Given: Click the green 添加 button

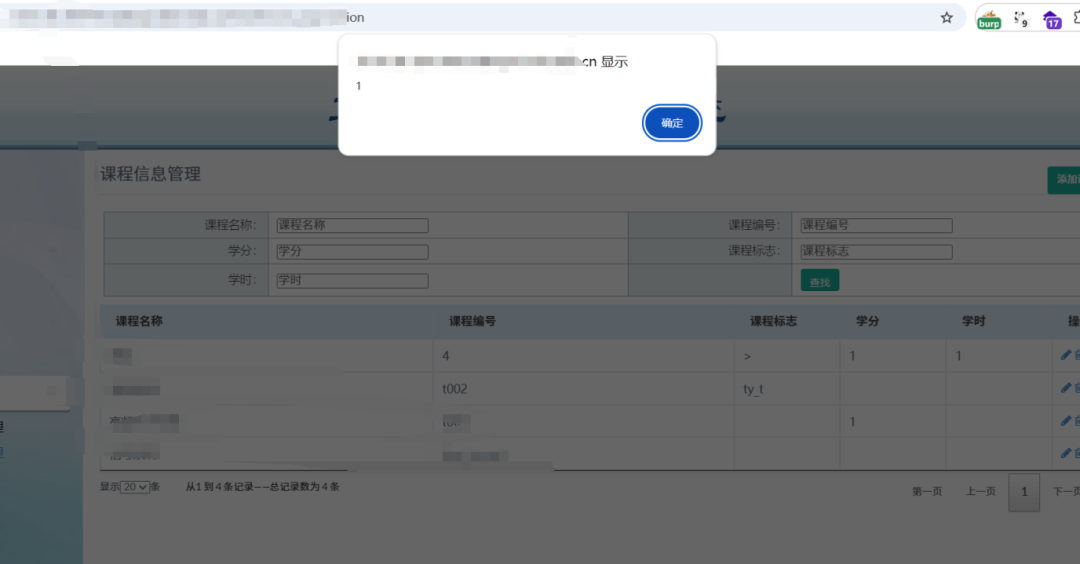Looking at the screenshot, I should click(x=1065, y=180).
